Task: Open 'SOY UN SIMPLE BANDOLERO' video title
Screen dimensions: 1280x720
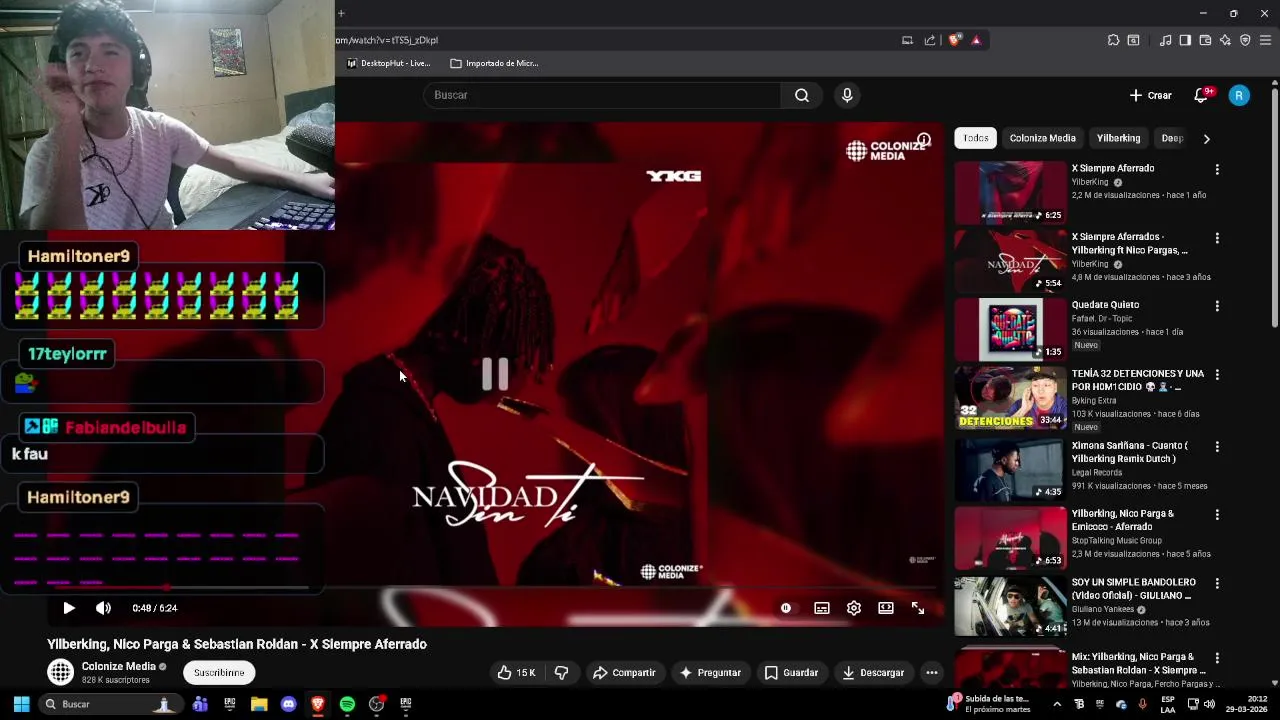Action: tap(1133, 588)
